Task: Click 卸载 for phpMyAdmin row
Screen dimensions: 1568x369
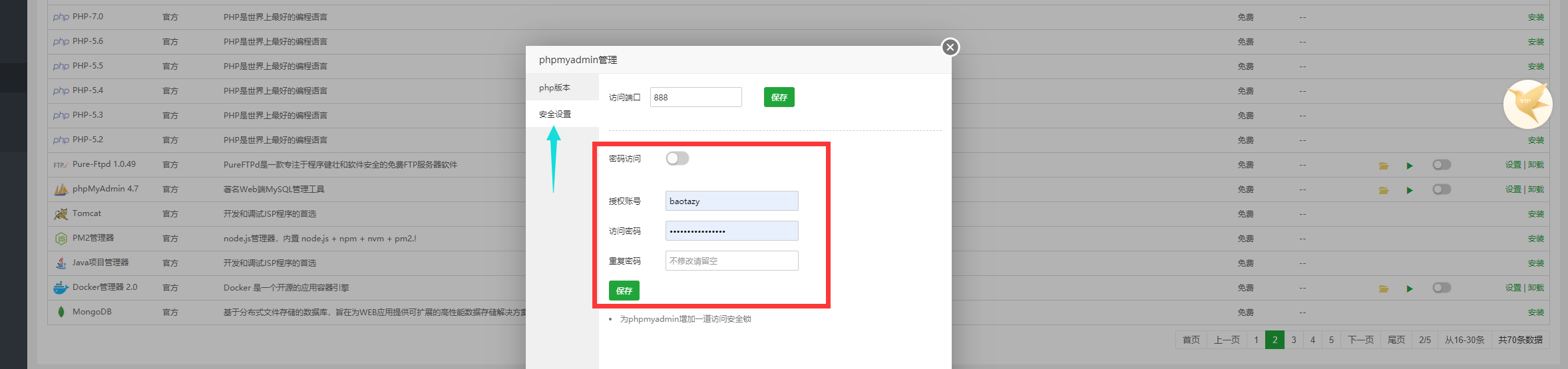Action: [x=1536, y=189]
